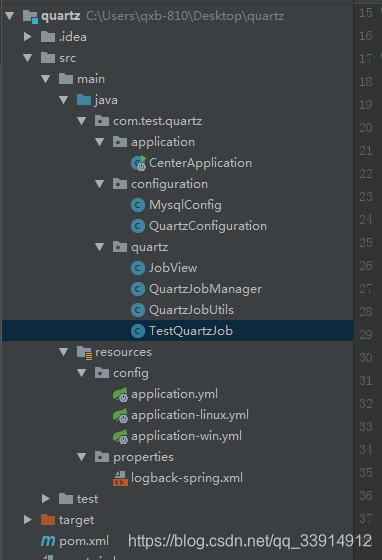
Task: Click the quartz project path text
Action: pyautogui.click(x=185, y=16)
